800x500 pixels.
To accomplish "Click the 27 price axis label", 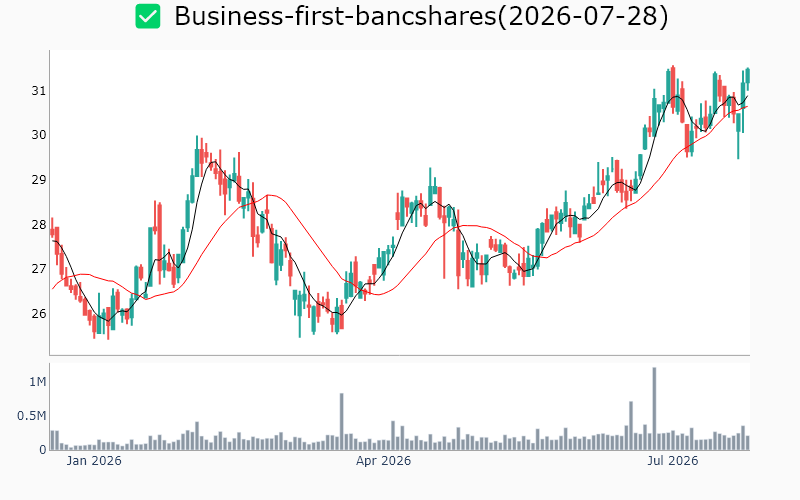I will coord(39,269).
